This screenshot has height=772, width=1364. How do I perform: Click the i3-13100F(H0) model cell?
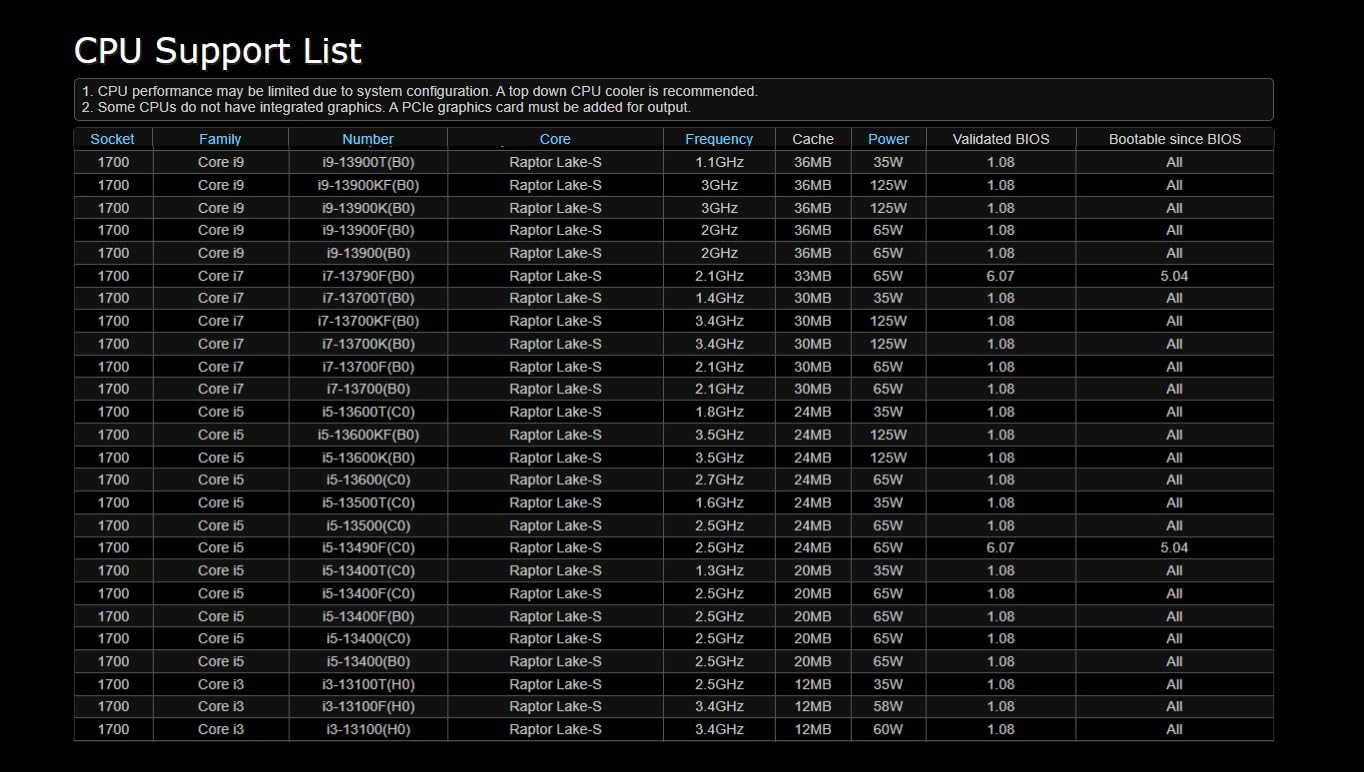[x=368, y=707]
